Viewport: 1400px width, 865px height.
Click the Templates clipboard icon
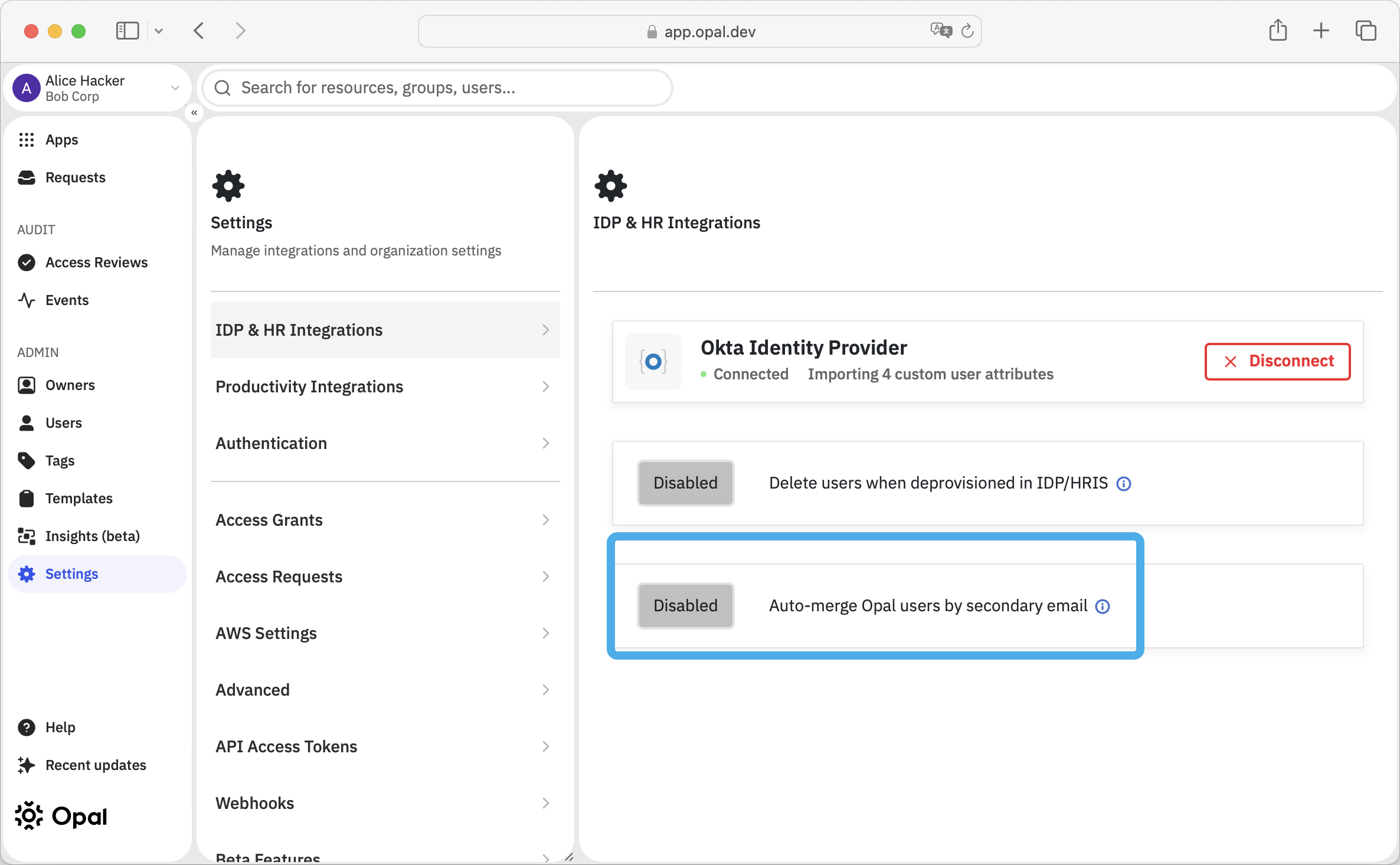[x=27, y=499]
